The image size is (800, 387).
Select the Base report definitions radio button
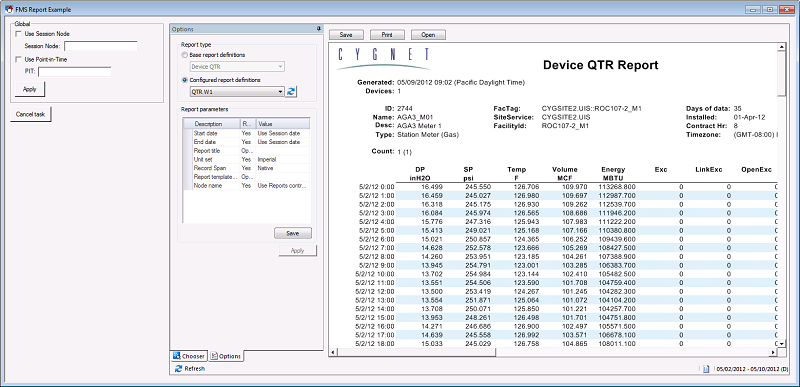point(185,55)
